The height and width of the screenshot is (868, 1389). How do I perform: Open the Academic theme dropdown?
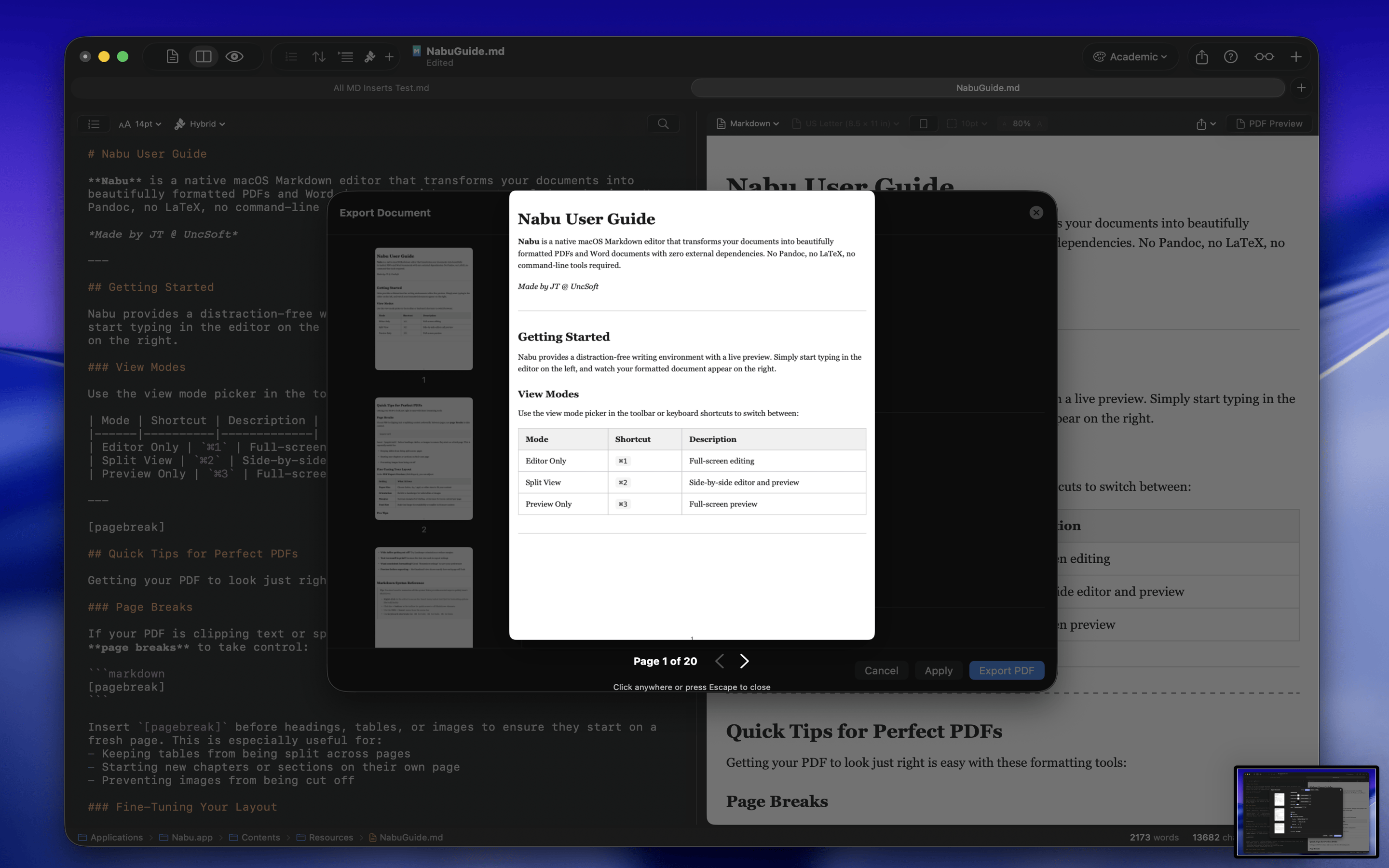pos(1130,56)
